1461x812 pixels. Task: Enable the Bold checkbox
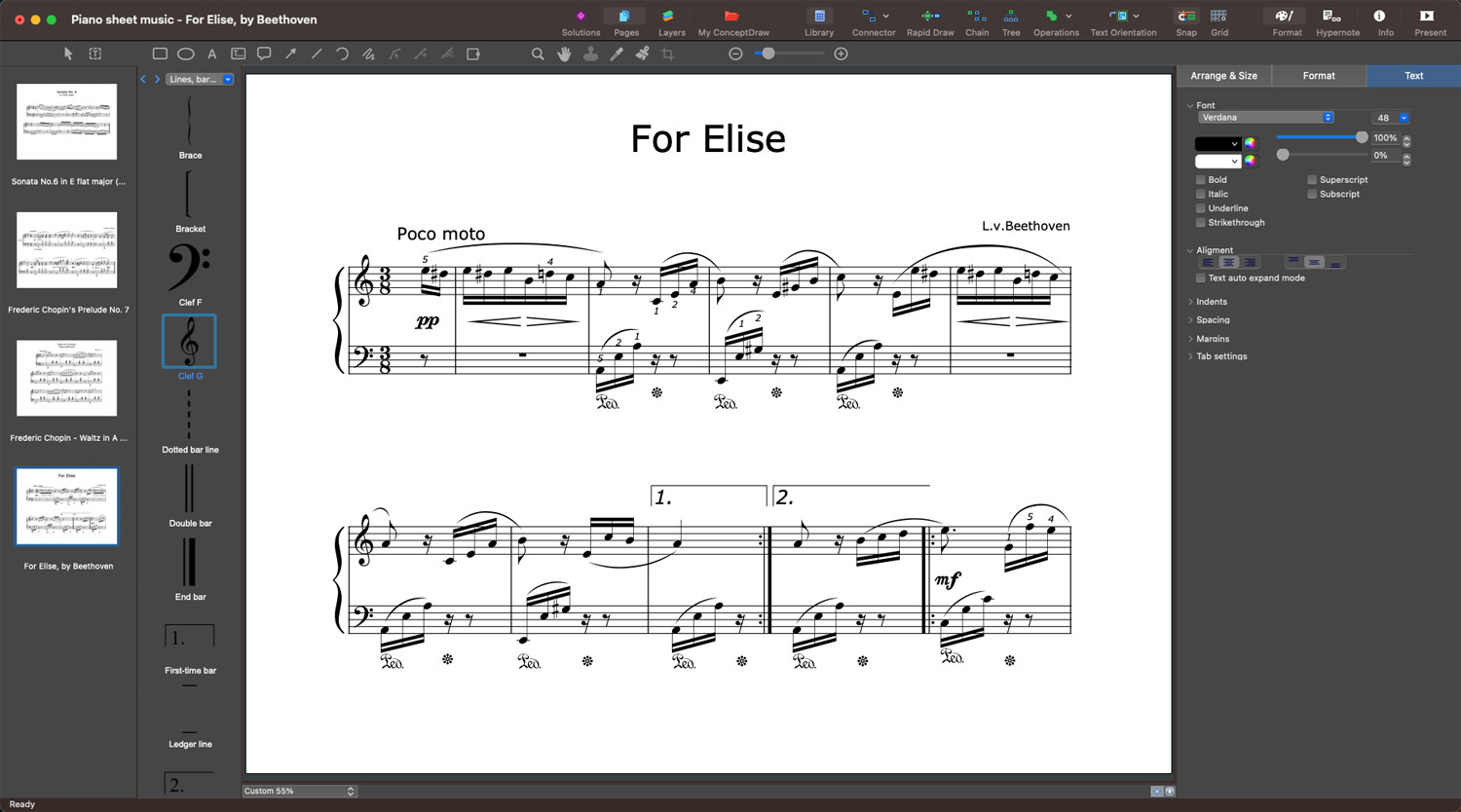[x=1201, y=180]
